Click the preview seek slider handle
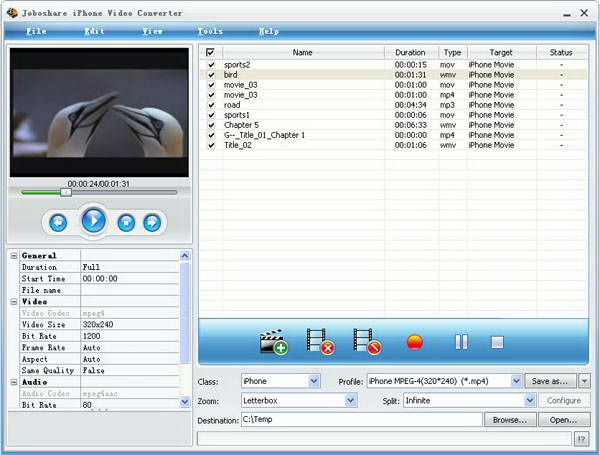600x455 pixels. click(66, 192)
